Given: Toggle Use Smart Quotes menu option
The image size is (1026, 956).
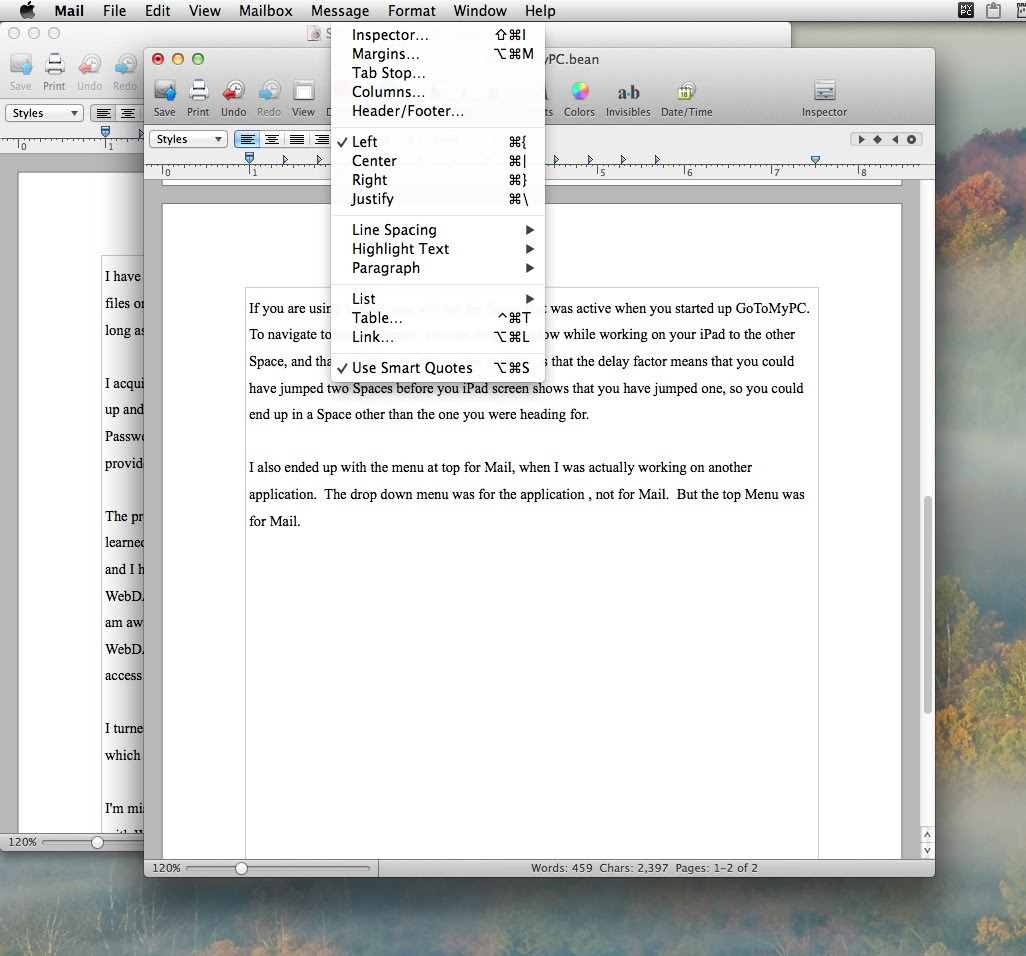Looking at the screenshot, I should click(x=438, y=368).
